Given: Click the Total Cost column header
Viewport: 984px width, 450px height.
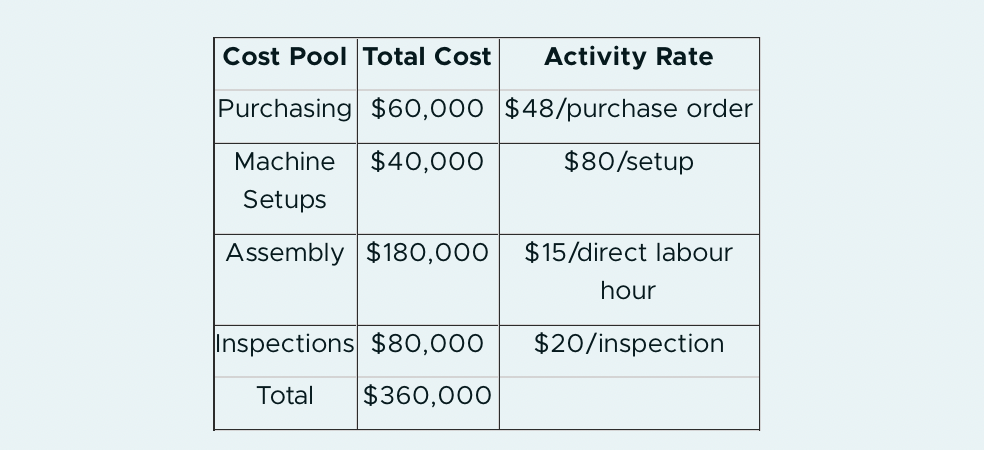Looking at the screenshot, I should click(428, 64).
